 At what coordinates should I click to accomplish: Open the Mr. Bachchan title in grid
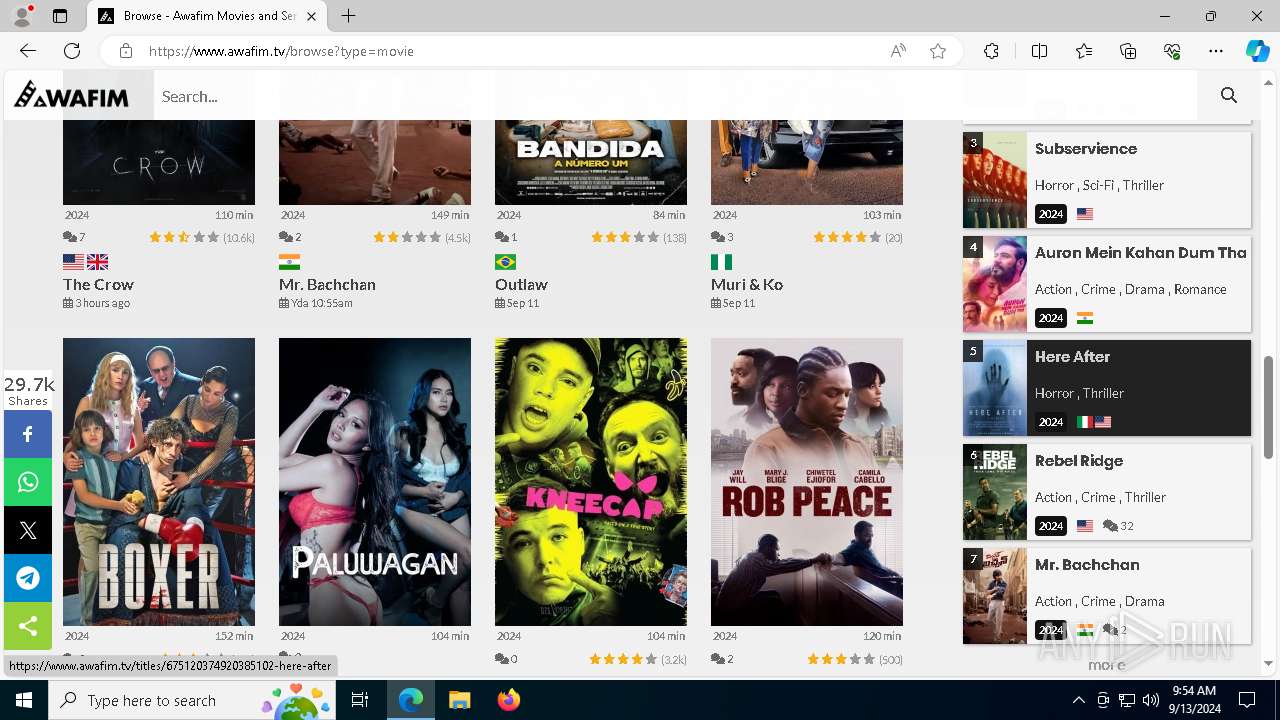(x=327, y=284)
